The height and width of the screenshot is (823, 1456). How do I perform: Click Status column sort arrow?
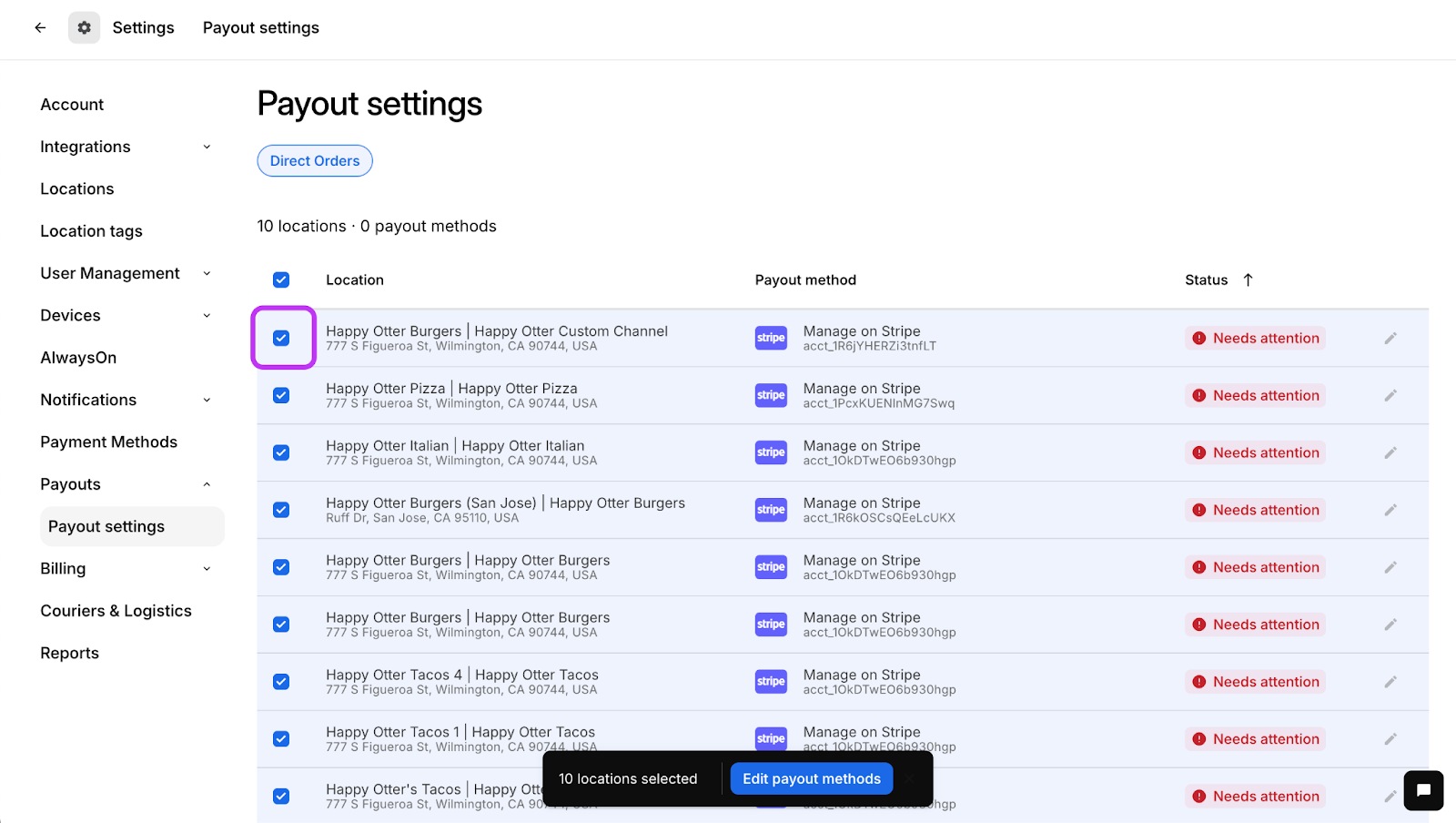(1248, 279)
